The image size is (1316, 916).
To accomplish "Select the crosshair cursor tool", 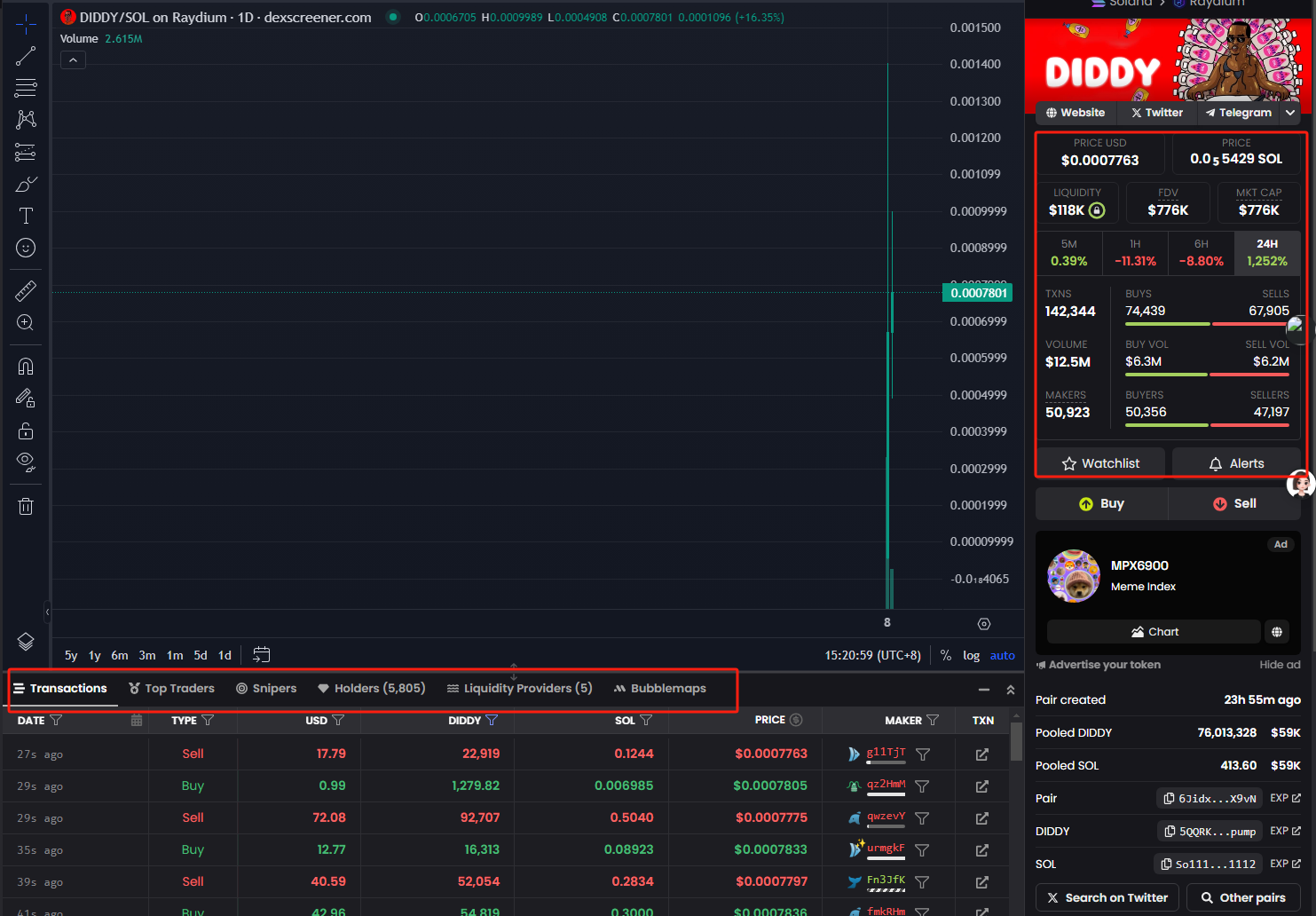I will tap(26, 24).
